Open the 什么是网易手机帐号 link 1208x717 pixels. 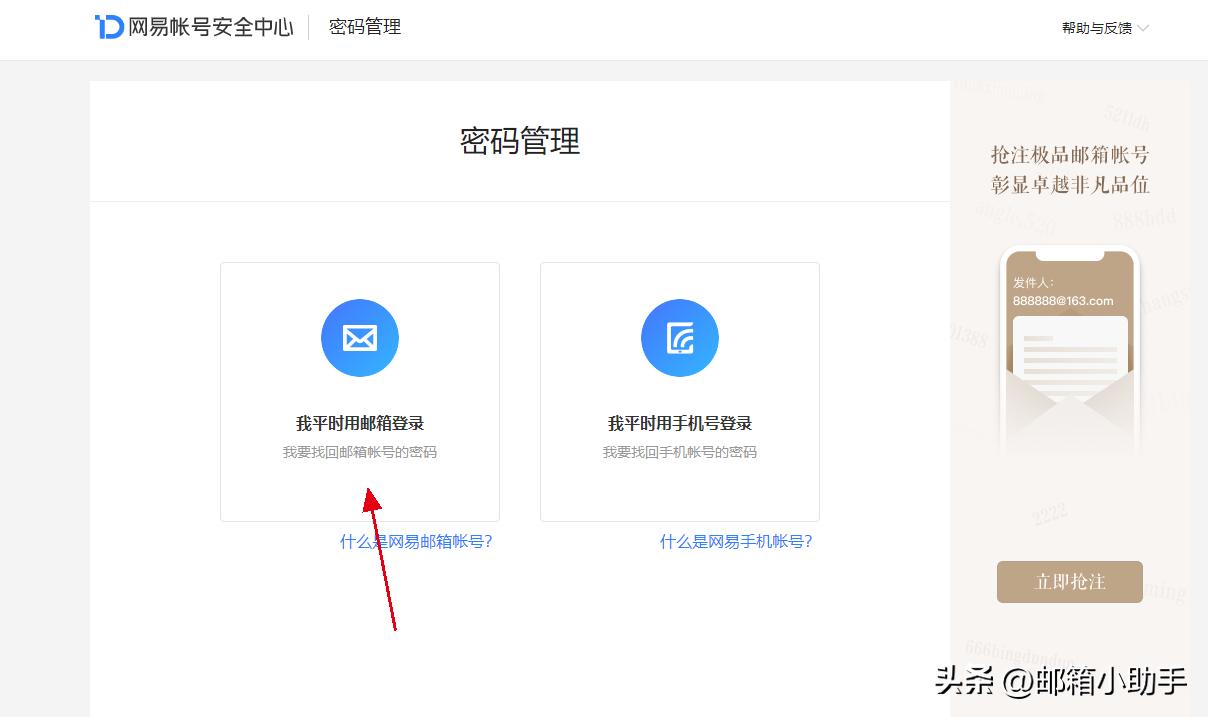coord(735,541)
